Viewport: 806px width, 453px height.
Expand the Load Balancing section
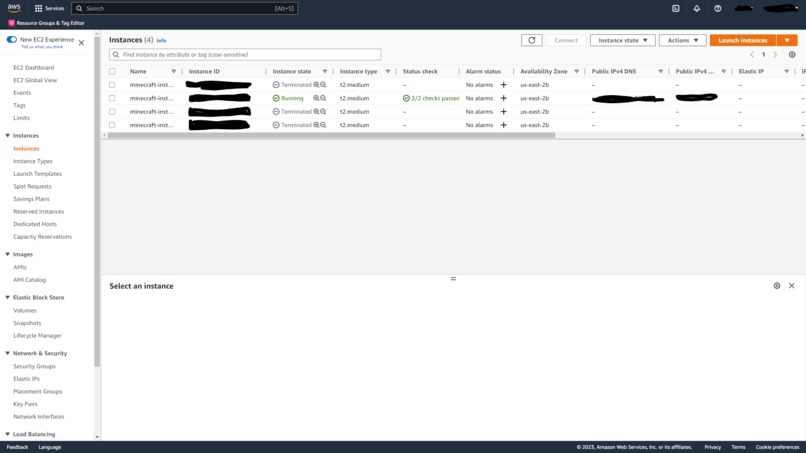(7, 434)
